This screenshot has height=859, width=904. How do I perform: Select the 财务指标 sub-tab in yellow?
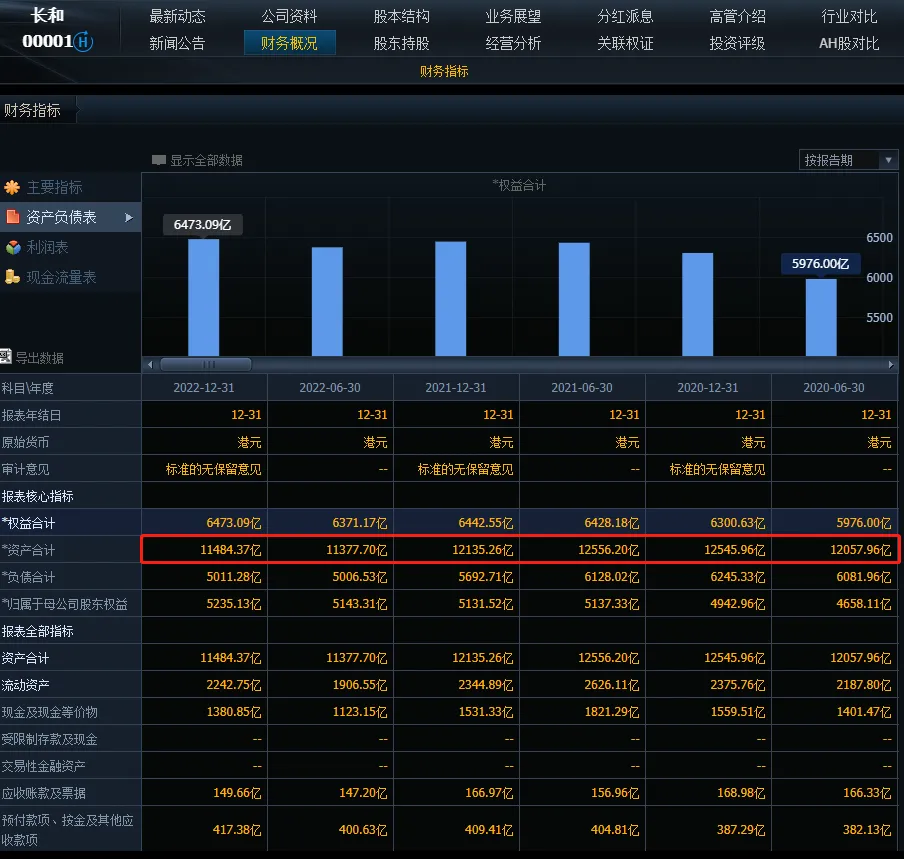point(444,71)
